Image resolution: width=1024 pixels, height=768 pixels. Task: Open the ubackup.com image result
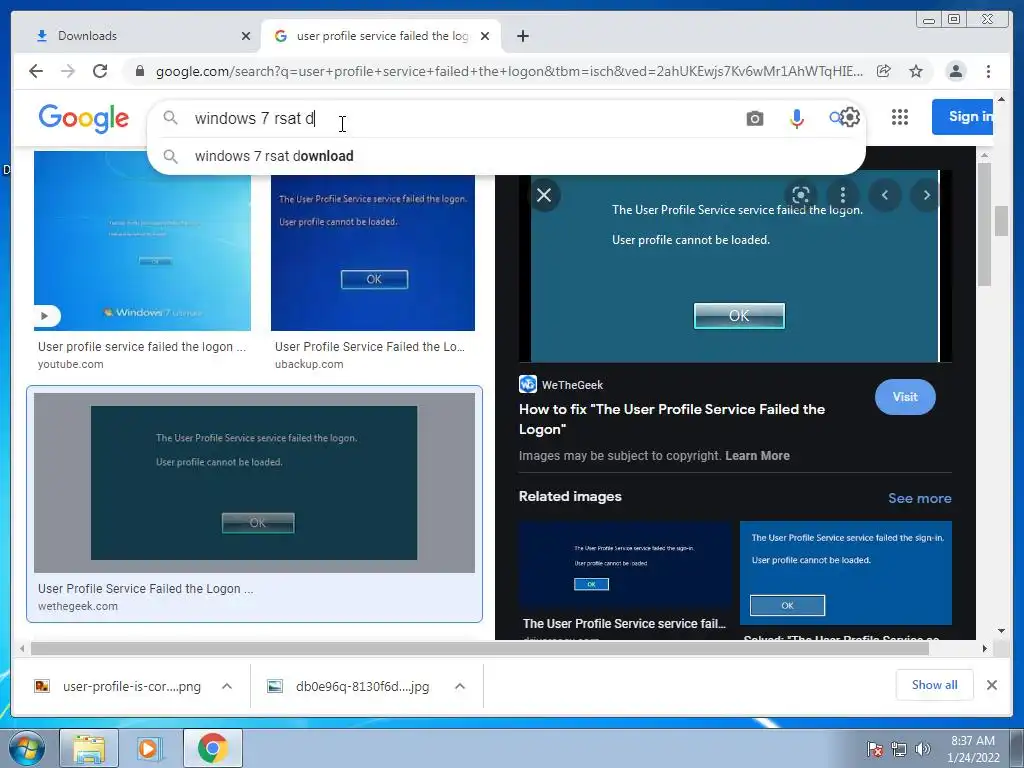click(373, 253)
